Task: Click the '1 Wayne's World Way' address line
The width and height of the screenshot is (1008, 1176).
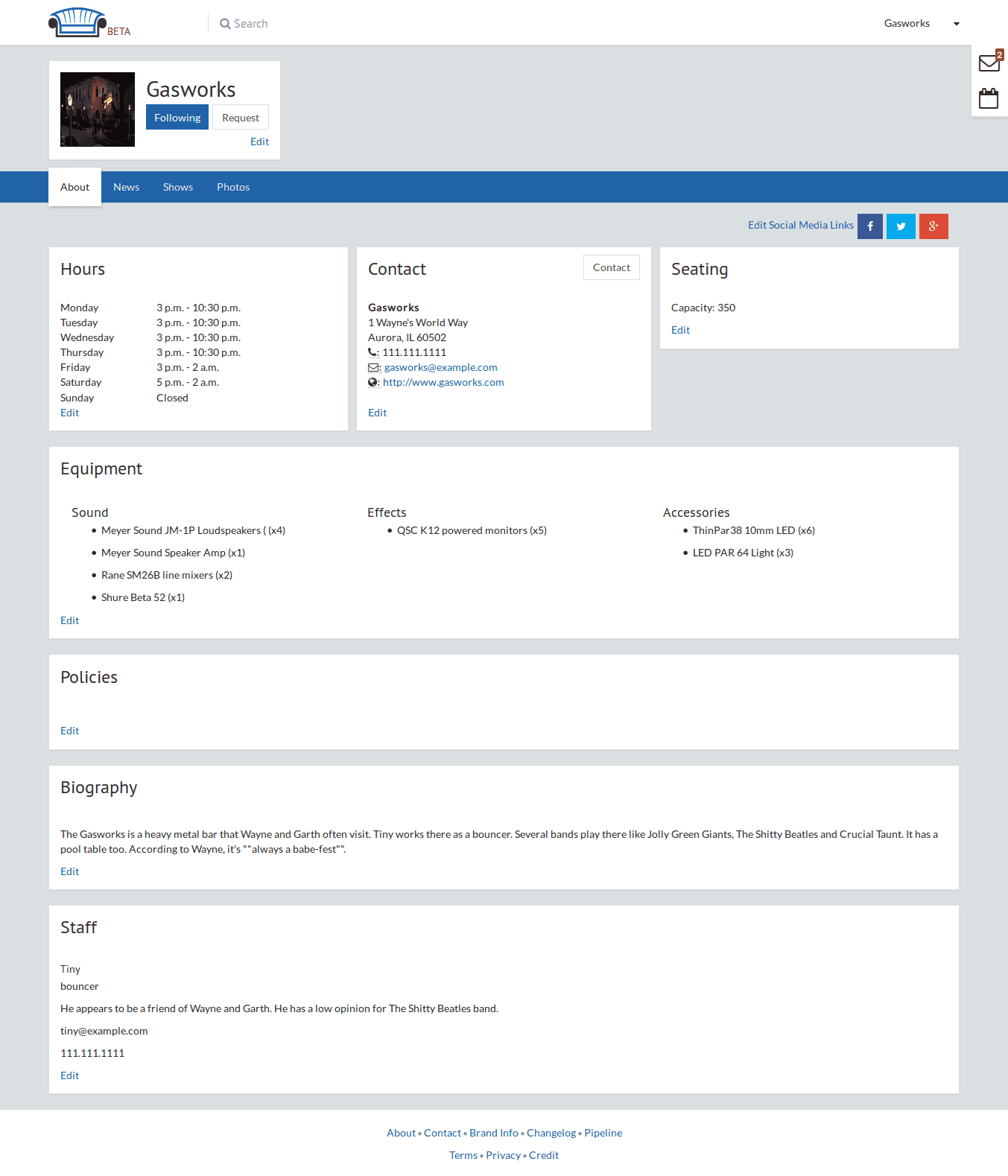Action: tap(418, 322)
